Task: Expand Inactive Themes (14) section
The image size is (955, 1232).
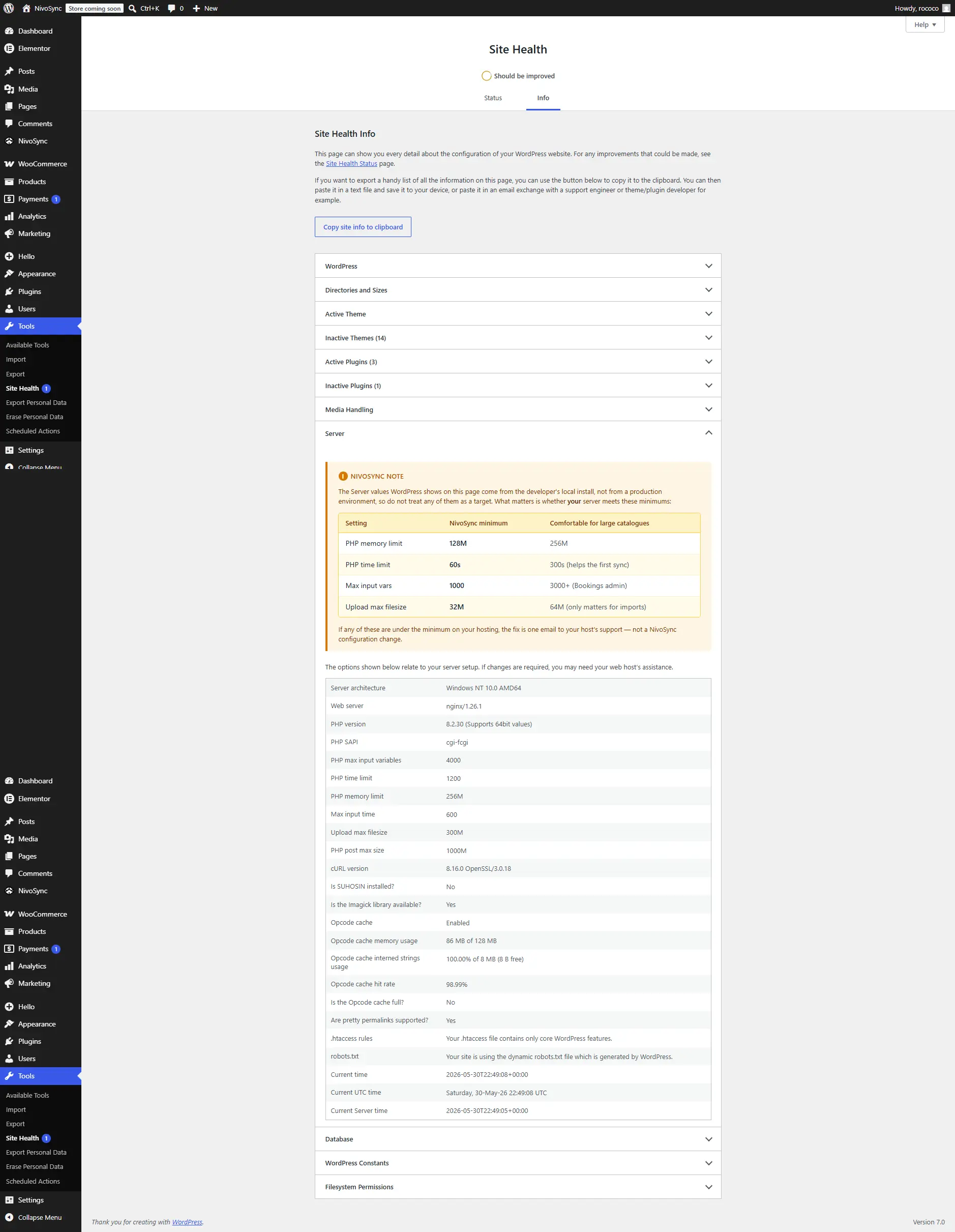Action: (x=518, y=338)
